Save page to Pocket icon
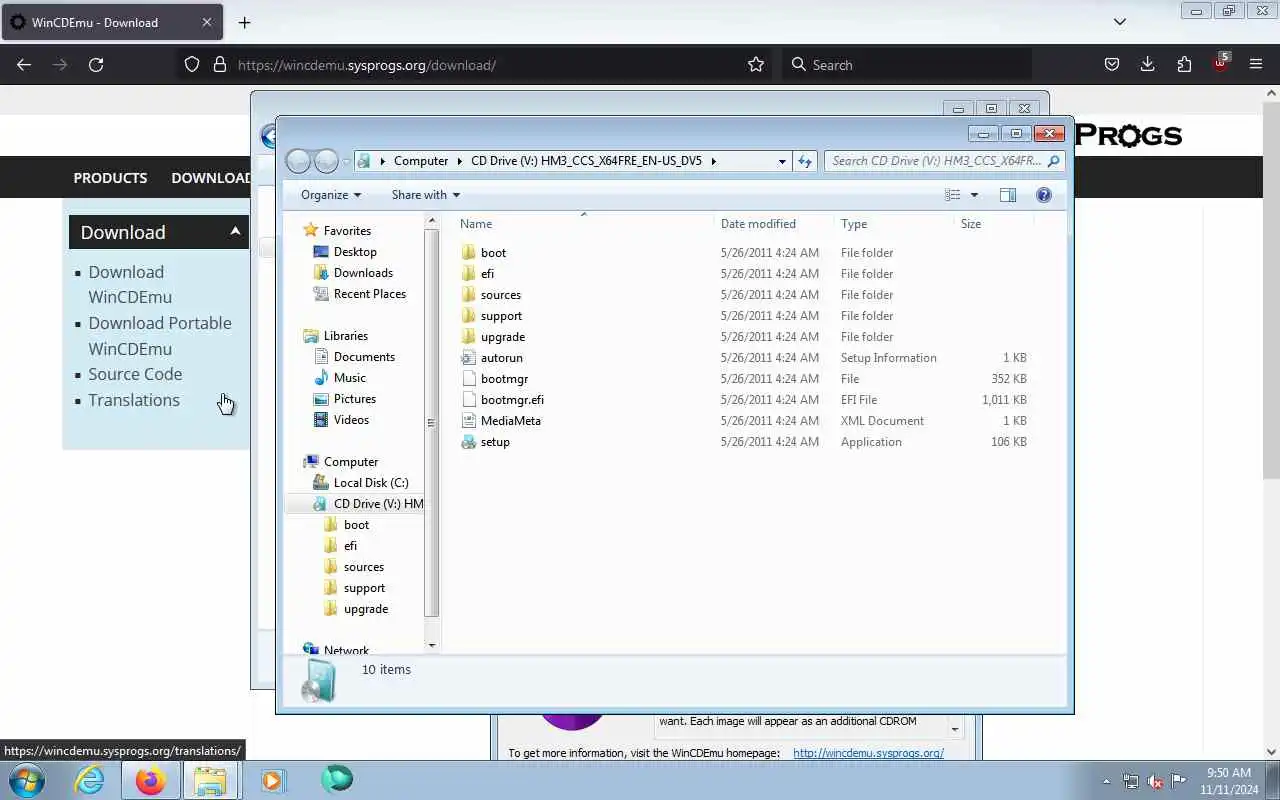 tap(1112, 65)
